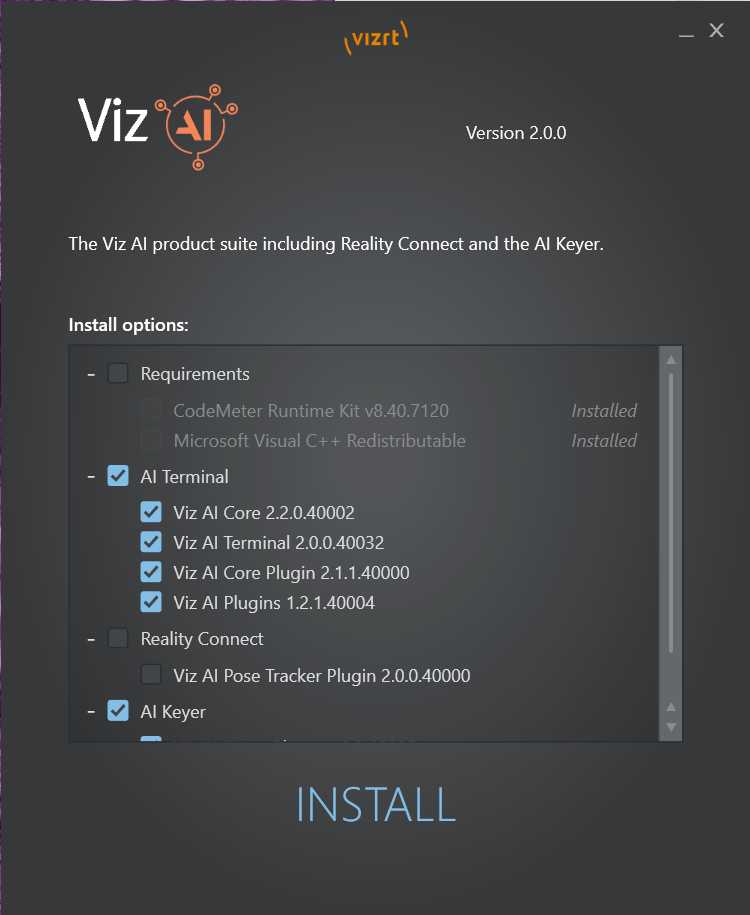Collapse the Requirements group
Viewport: 750px width, 915px height.
tap(91, 374)
